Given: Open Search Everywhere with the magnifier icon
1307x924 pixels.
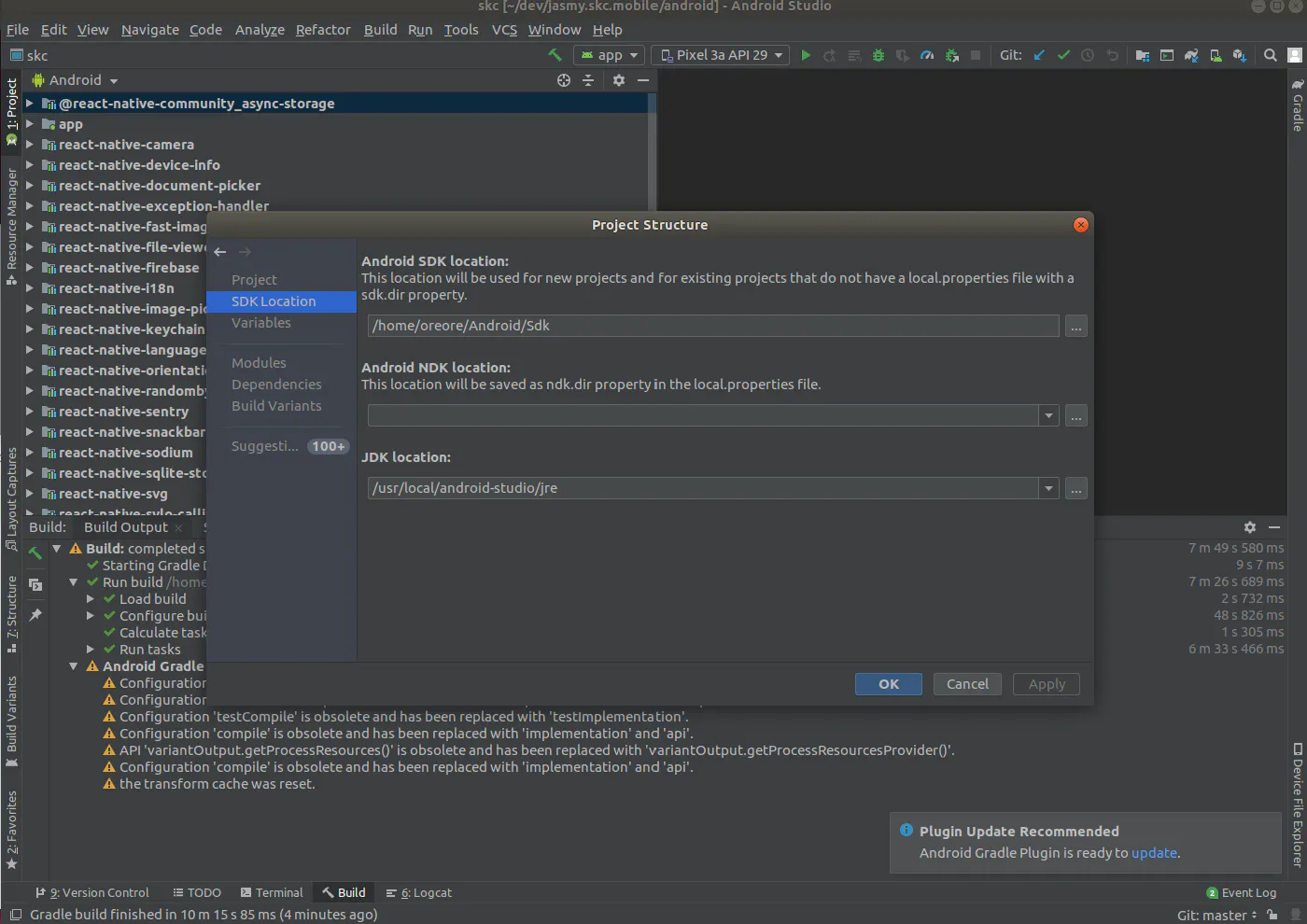Looking at the screenshot, I should (x=1271, y=55).
